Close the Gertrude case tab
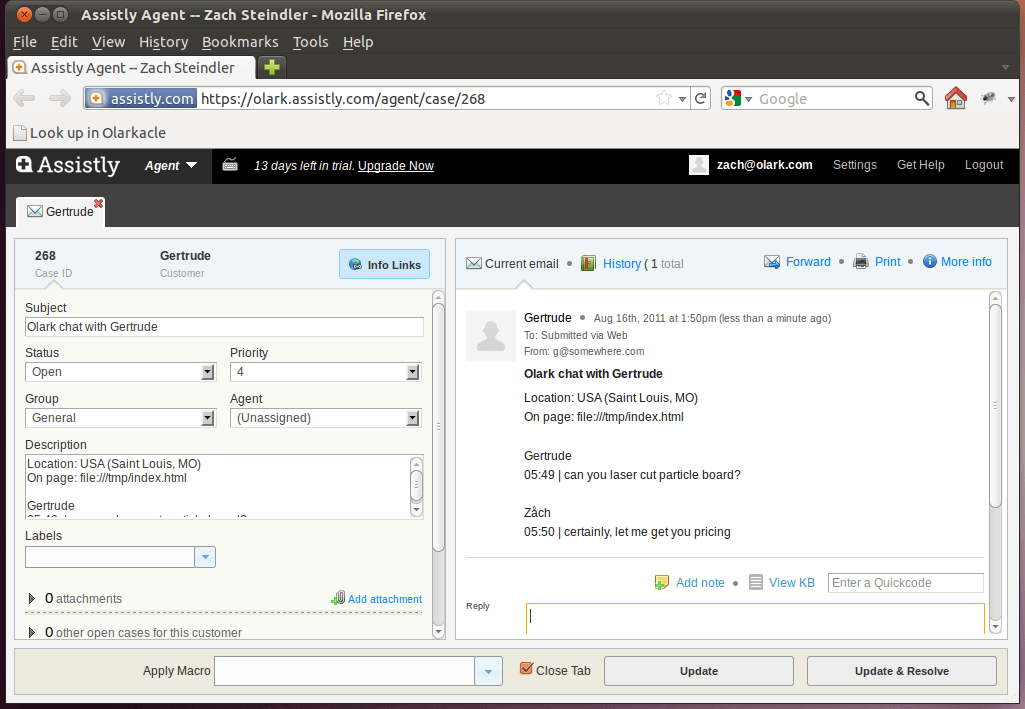Image resolution: width=1025 pixels, height=709 pixels. (x=98, y=203)
